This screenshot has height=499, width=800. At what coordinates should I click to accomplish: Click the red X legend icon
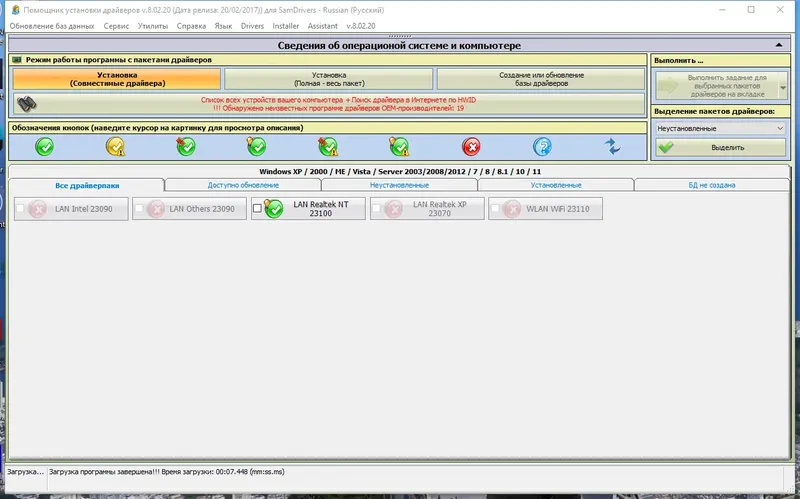coord(471,147)
